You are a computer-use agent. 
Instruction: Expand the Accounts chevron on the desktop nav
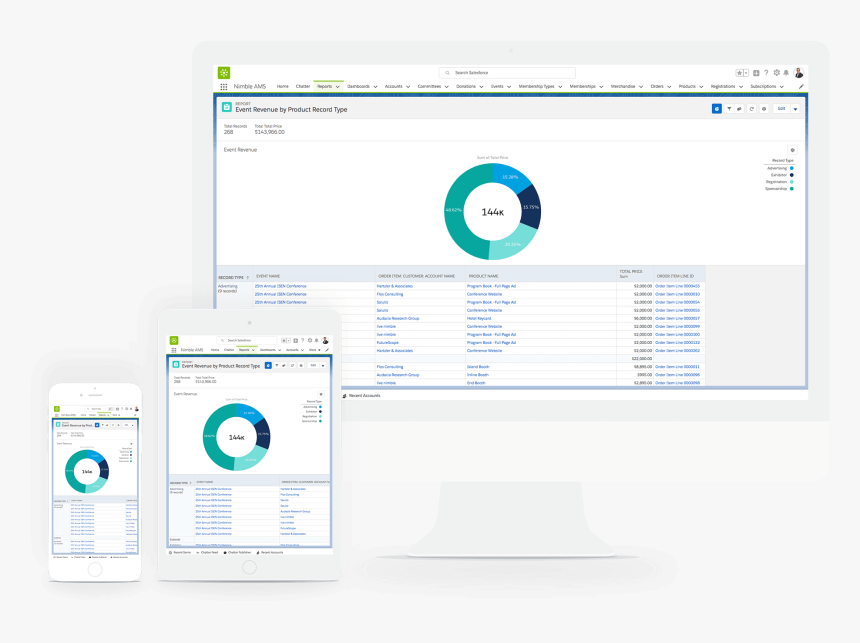pos(408,87)
